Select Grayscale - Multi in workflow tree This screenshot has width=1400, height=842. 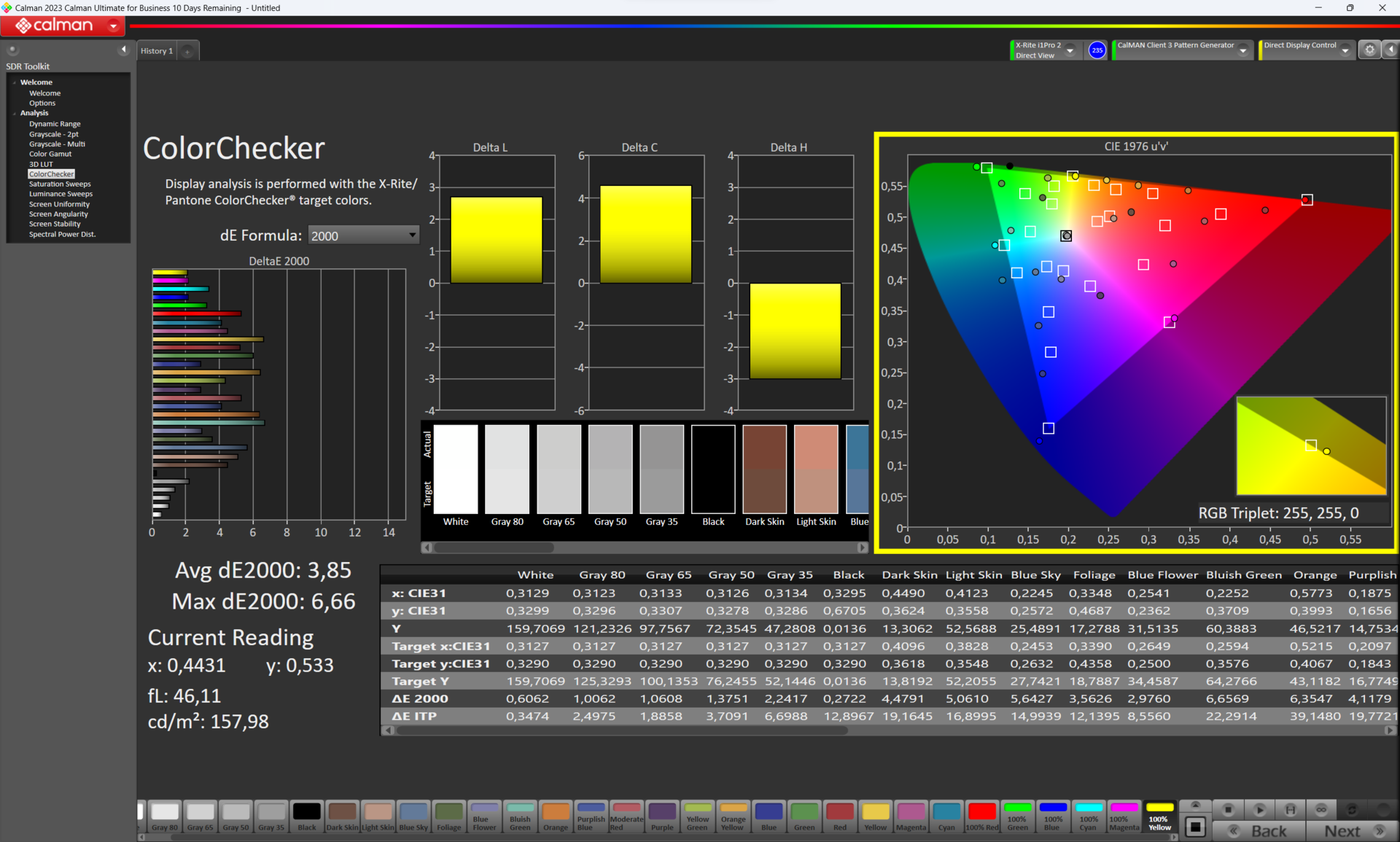[57, 144]
